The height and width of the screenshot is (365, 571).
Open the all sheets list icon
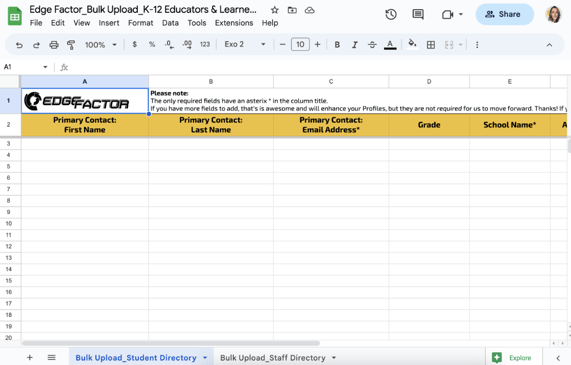[52, 357]
